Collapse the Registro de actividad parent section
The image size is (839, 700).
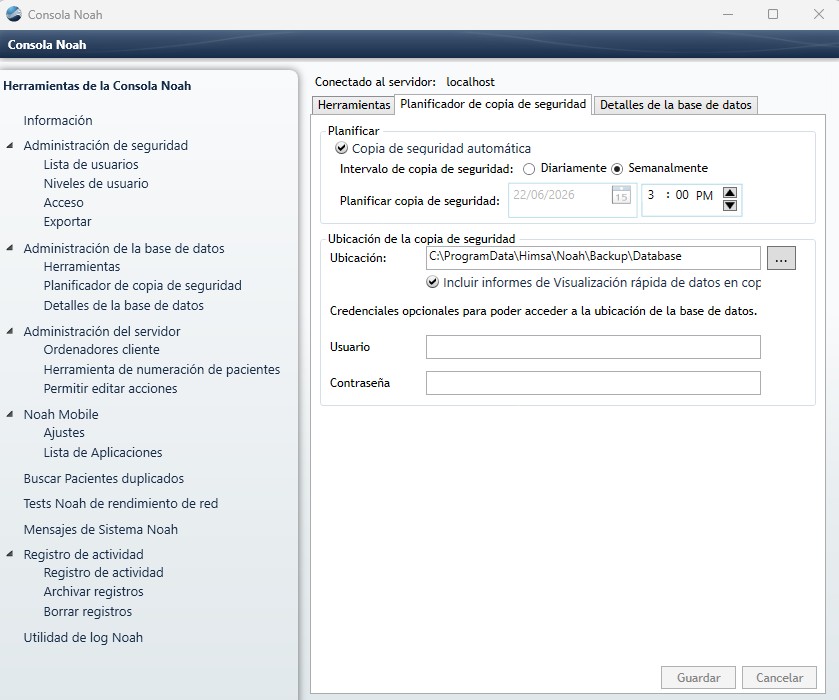click(10, 554)
